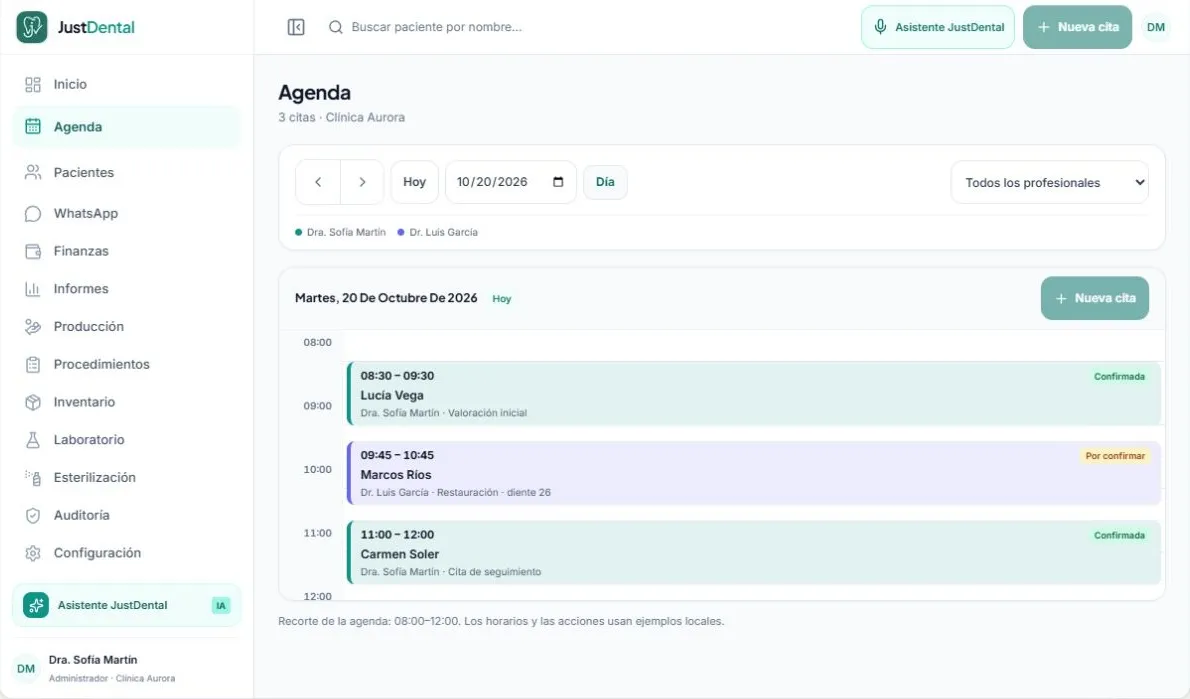1190x699 pixels.
Task: Open Marcos Ríos's 09:45 appointment
Action: coord(754,474)
